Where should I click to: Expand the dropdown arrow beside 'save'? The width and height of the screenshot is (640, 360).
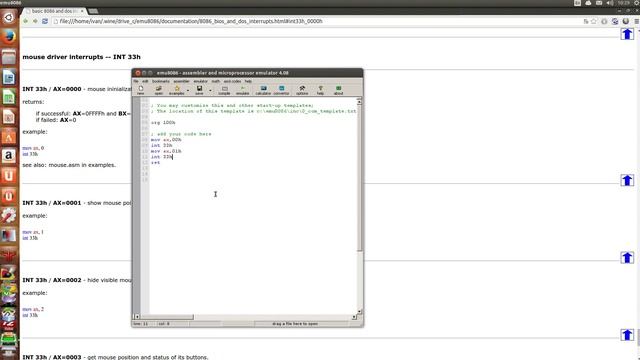(210, 90)
